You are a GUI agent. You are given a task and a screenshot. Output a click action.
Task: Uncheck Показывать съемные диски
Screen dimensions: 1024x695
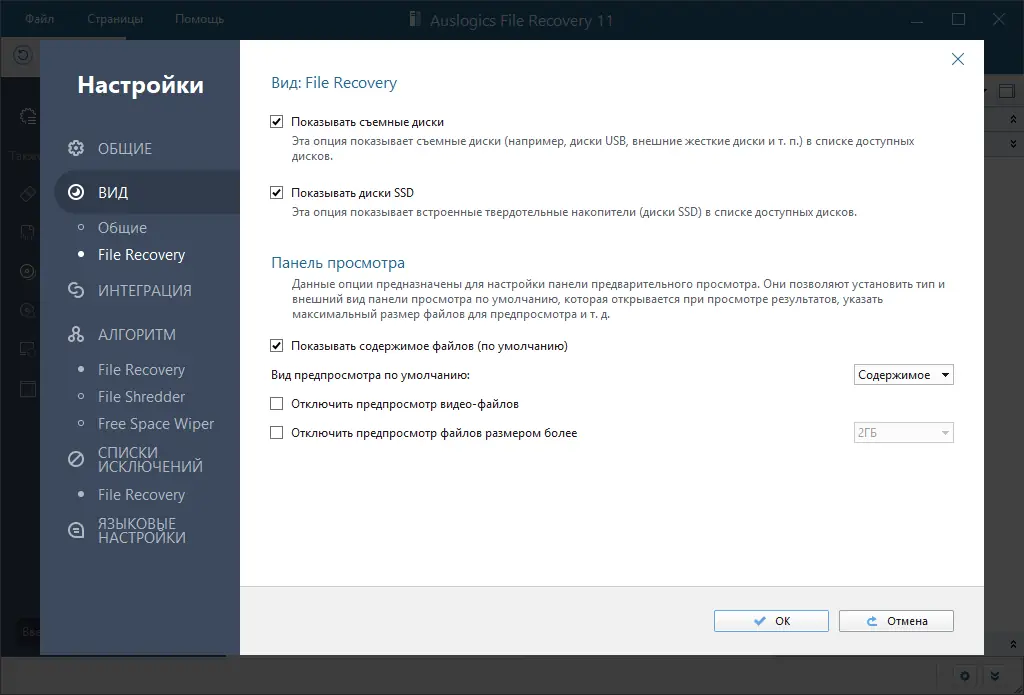click(x=276, y=121)
